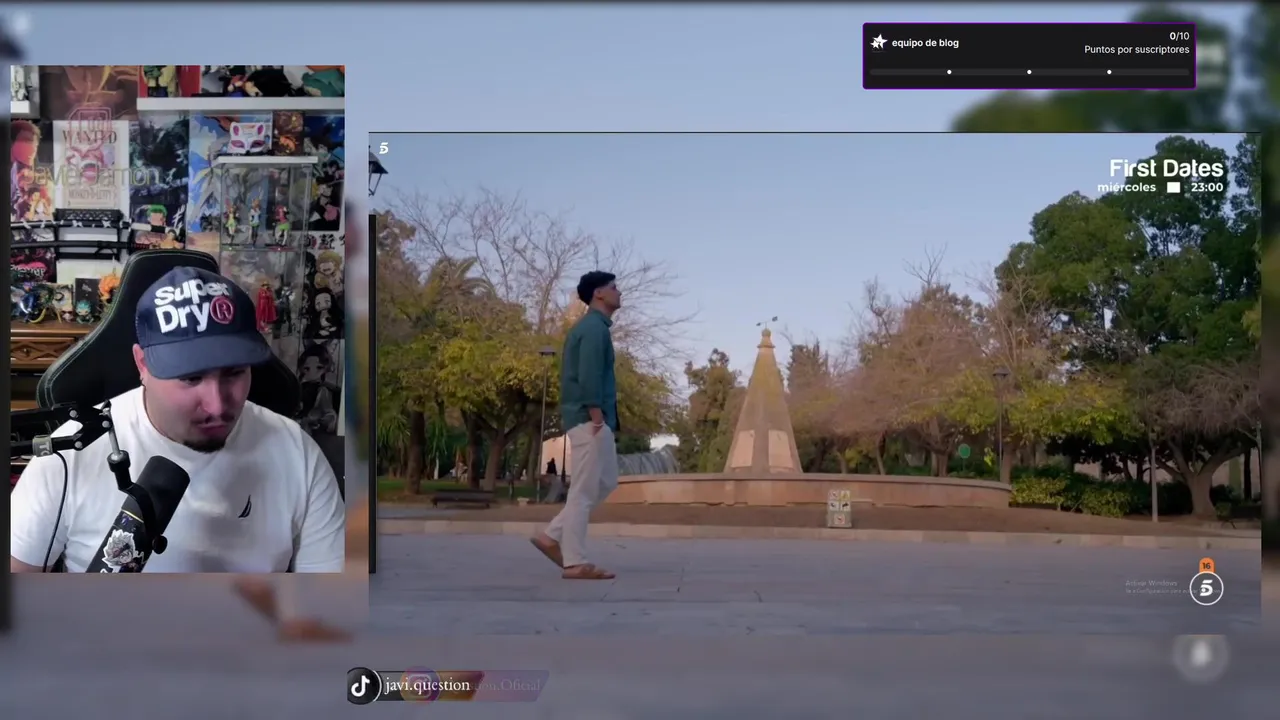Click the javi.question username label
The image size is (1280, 720).
point(427,685)
